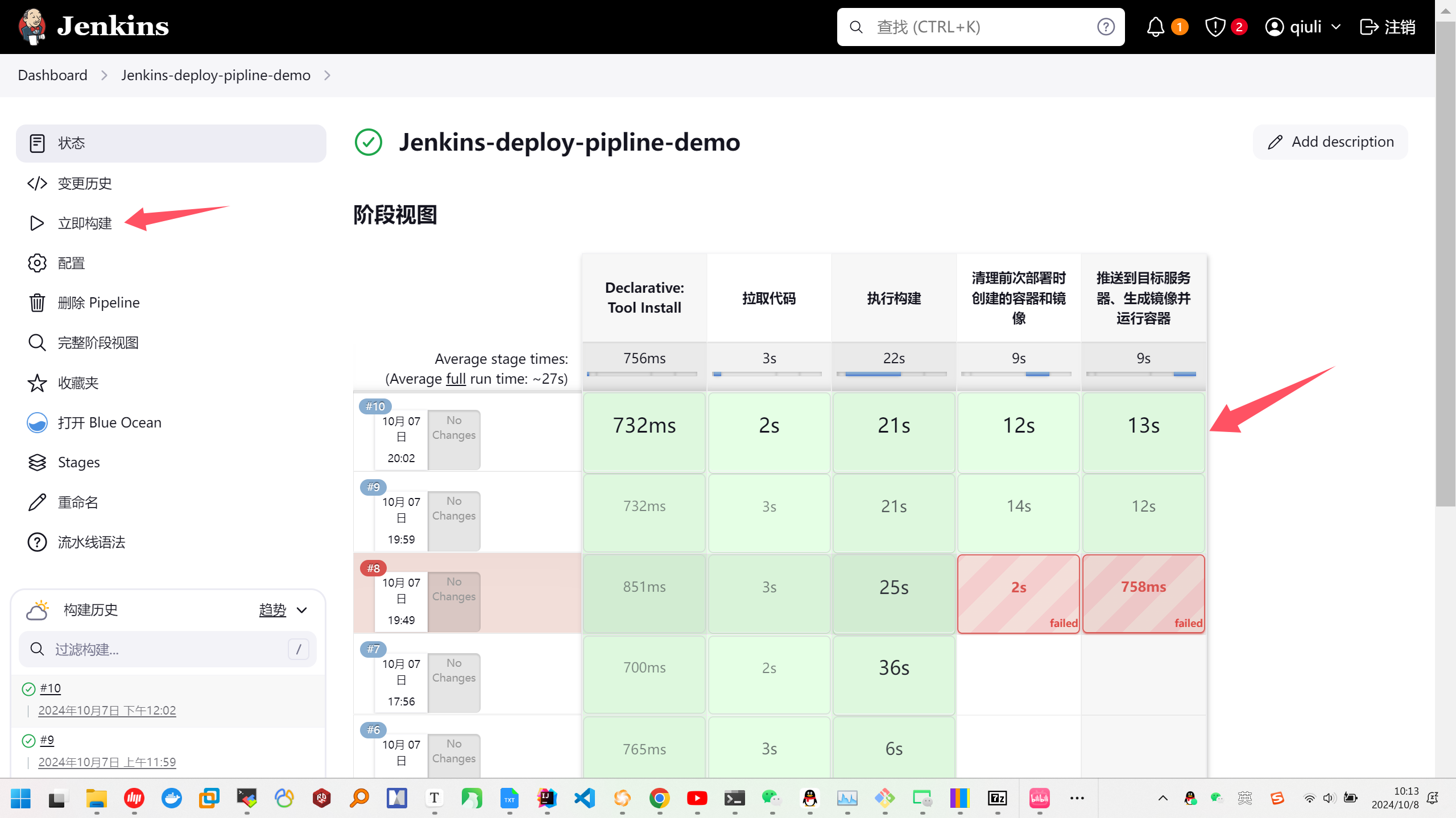Expand the 趋势 build history chevron
This screenshot has height=818, width=1456.
click(302, 610)
